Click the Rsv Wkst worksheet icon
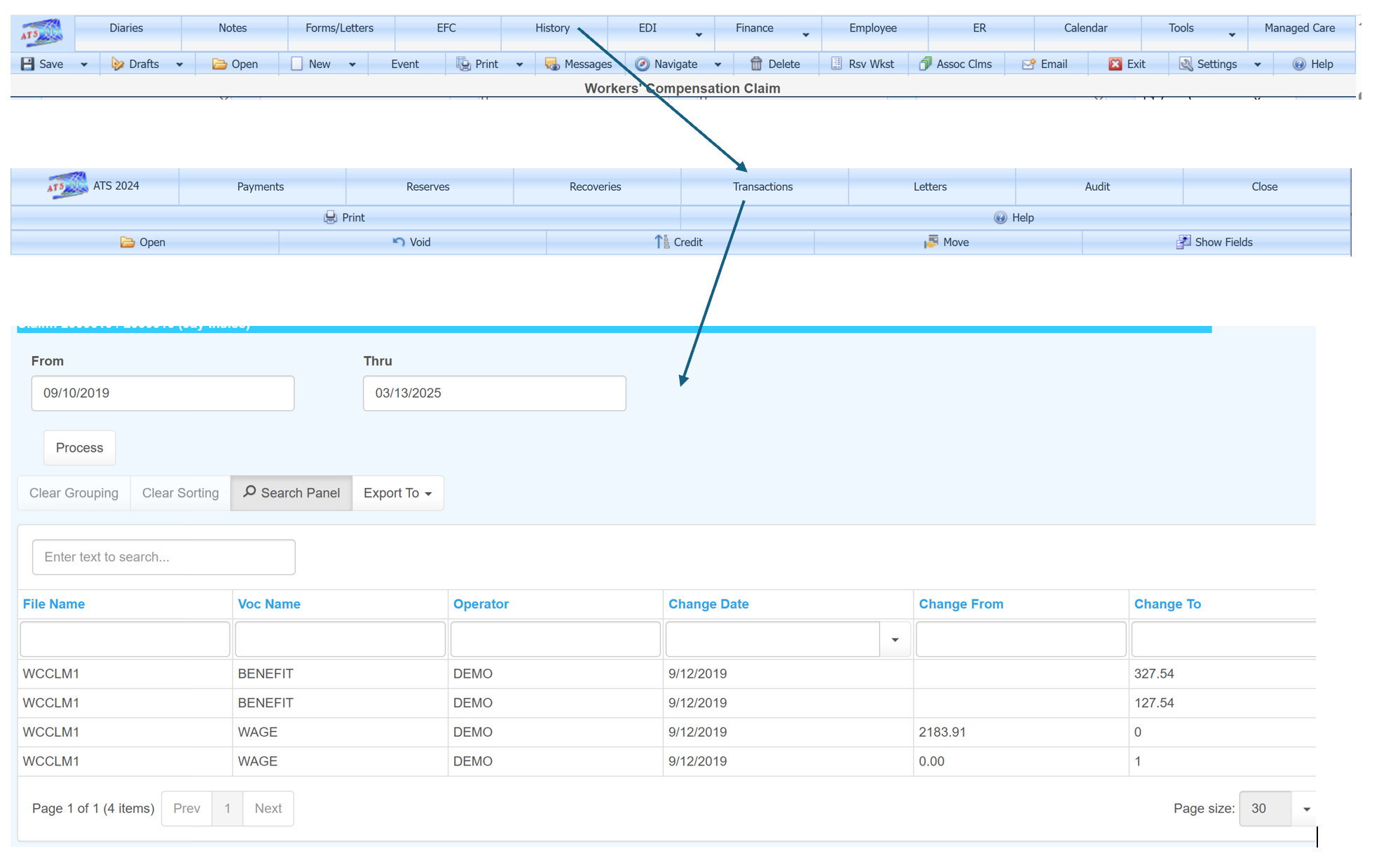 (837, 64)
